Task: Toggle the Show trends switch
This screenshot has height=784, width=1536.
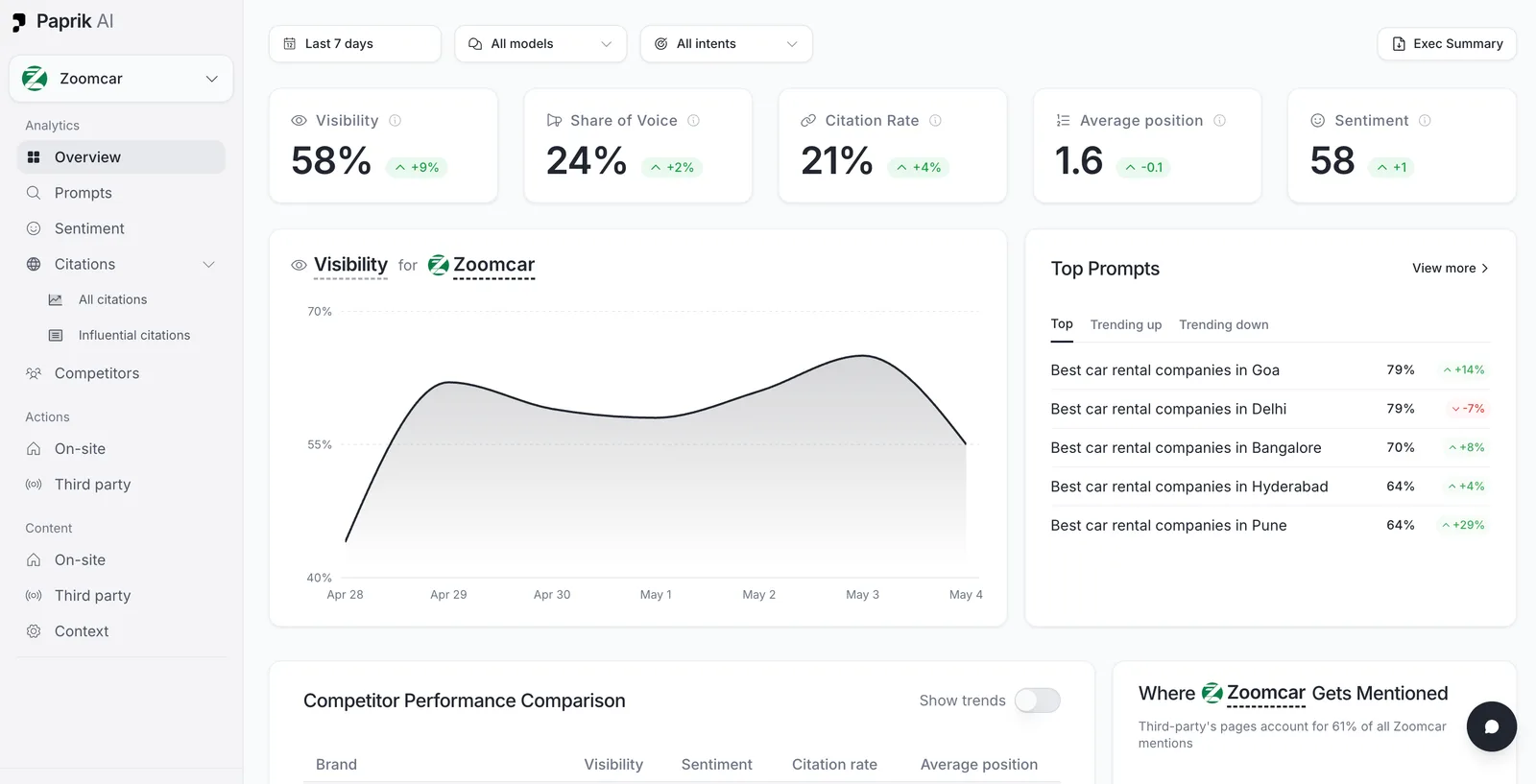Action: (x=1038, y=701)
